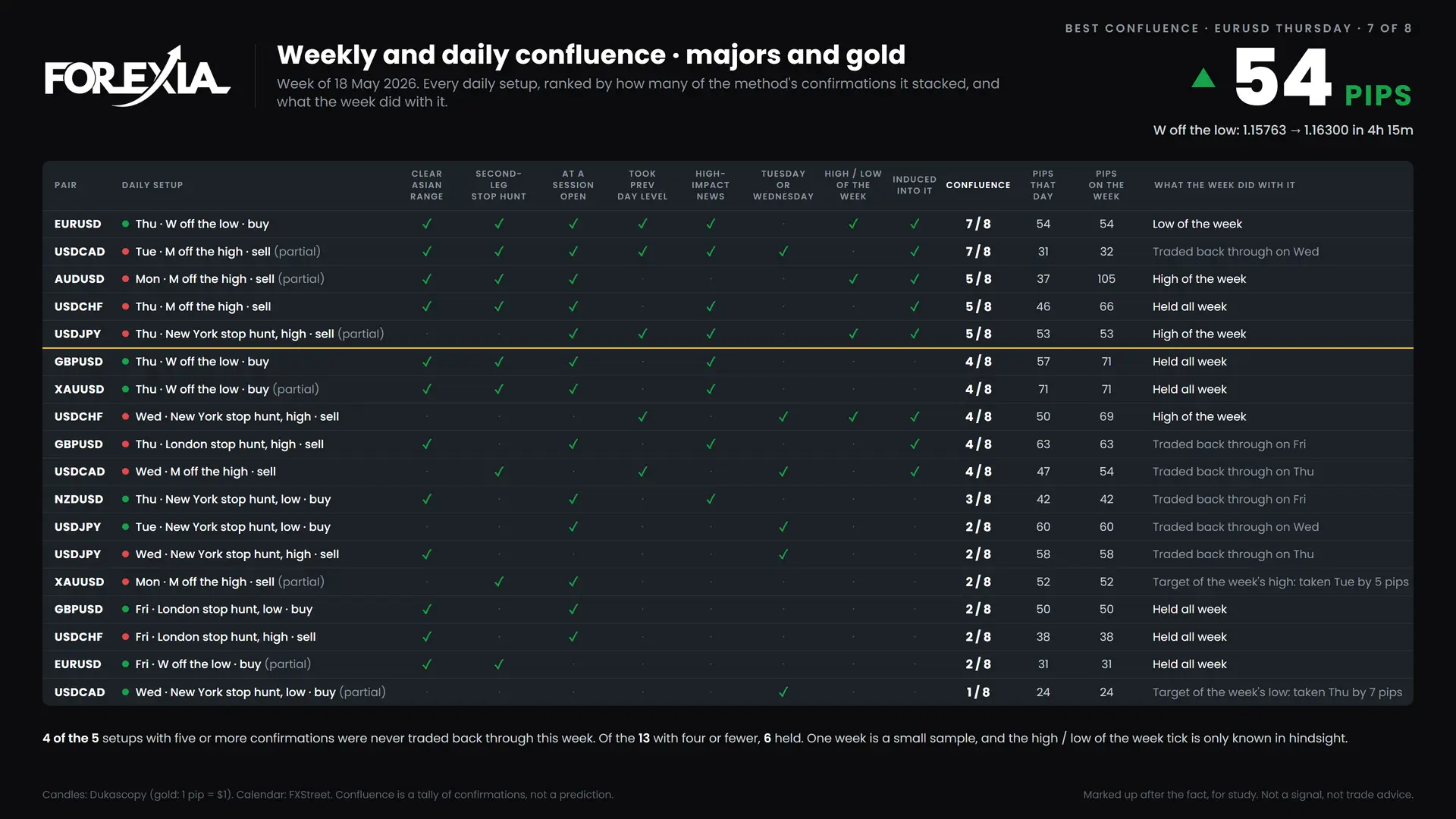The height and width of the screenshot is (819, 1456).
Task: Click Took Prev Day Level checkmark for USDJPY Thursday
Action: [x=642, y=334]
